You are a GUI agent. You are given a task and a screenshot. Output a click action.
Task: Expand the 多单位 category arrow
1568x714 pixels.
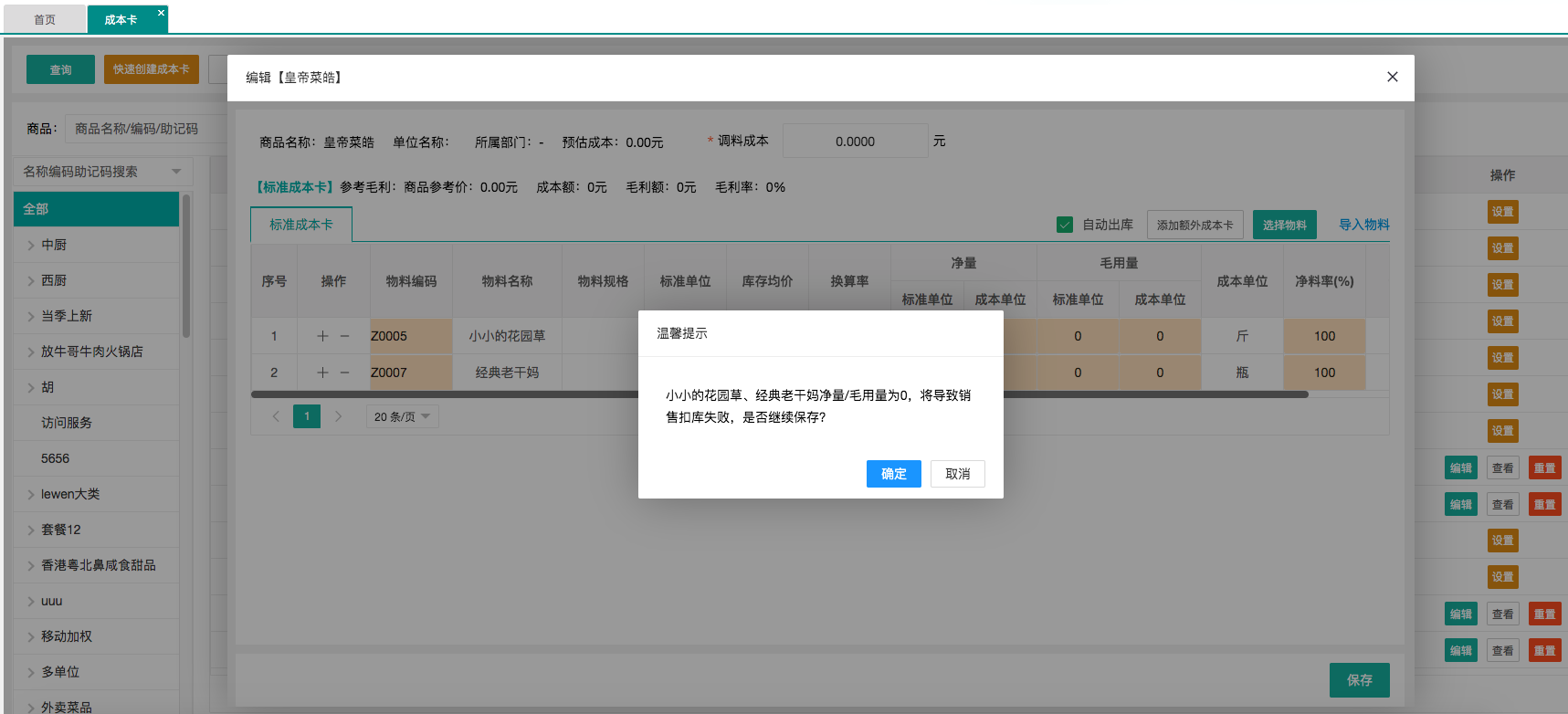(x=30, y=672)
